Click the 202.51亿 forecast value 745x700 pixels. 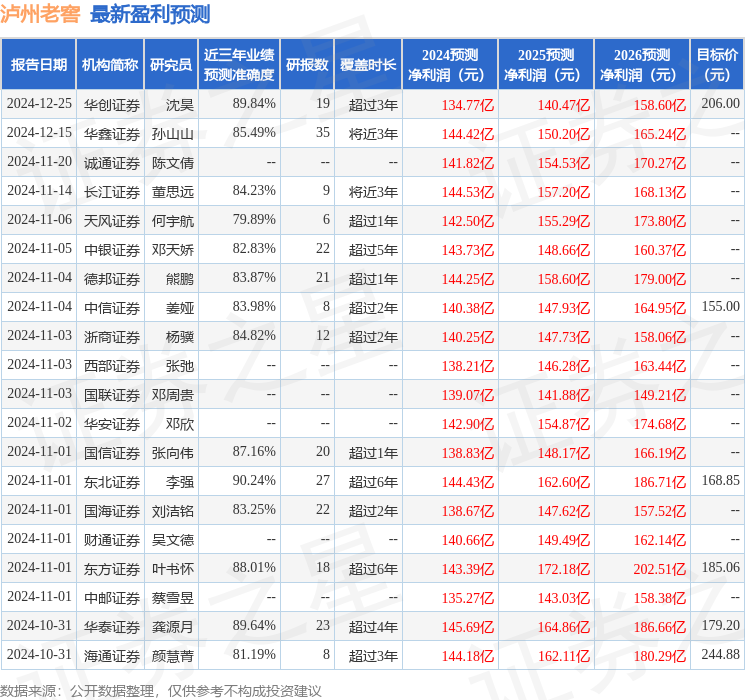tap(660, 568)
